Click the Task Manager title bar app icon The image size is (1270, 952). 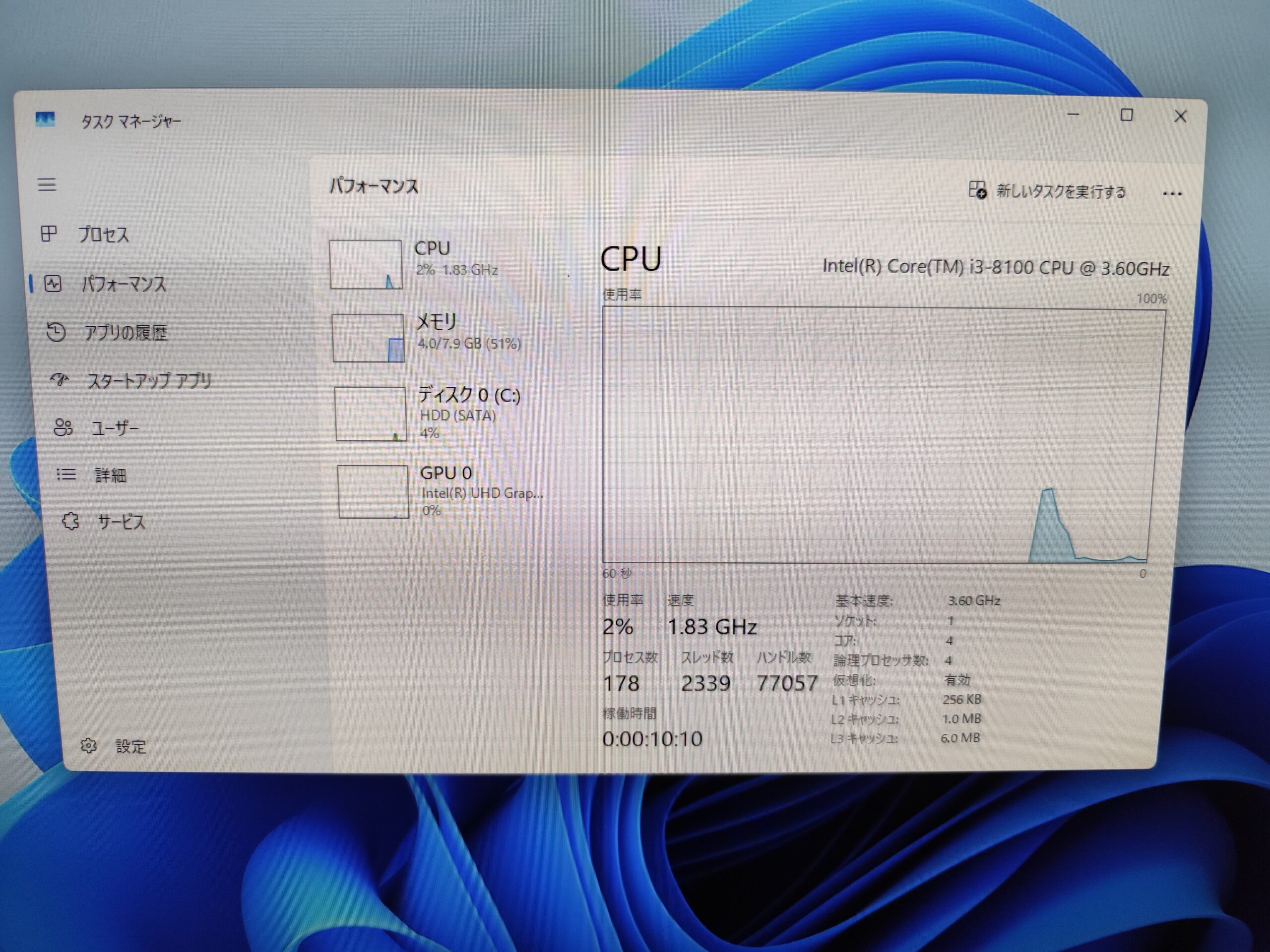point(45,119)
